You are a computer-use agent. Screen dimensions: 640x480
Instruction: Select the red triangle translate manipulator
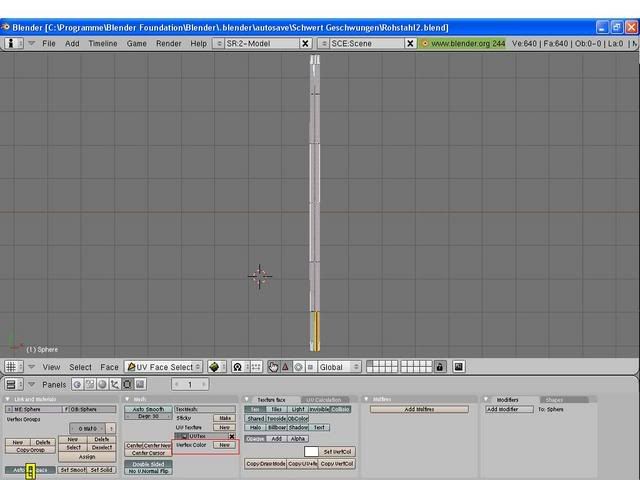point(285,367)
